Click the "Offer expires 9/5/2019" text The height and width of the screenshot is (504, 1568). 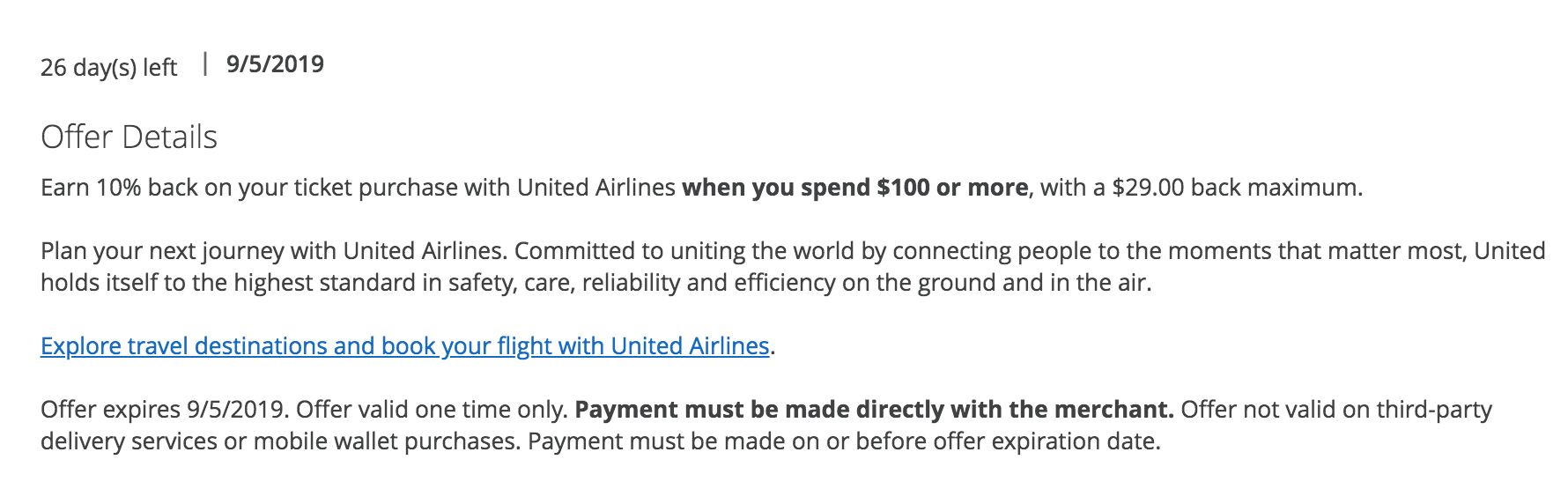(x=164, y=410)
